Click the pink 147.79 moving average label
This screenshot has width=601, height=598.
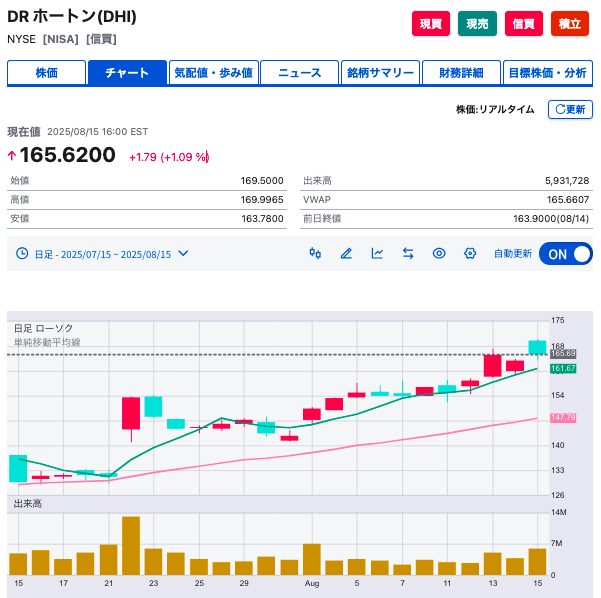563,417
